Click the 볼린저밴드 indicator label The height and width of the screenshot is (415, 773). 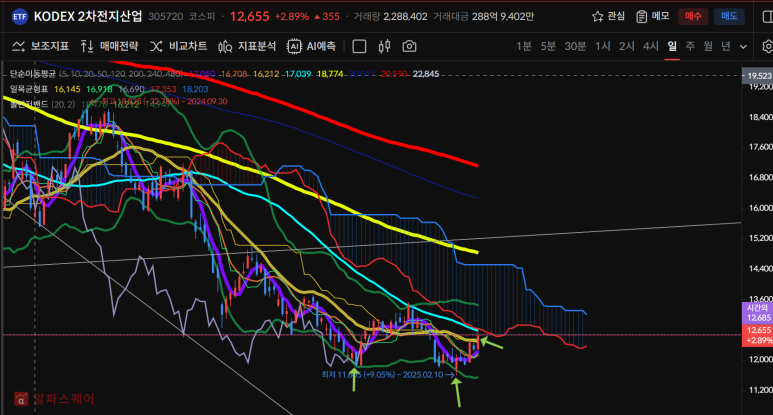pos(29,104)
